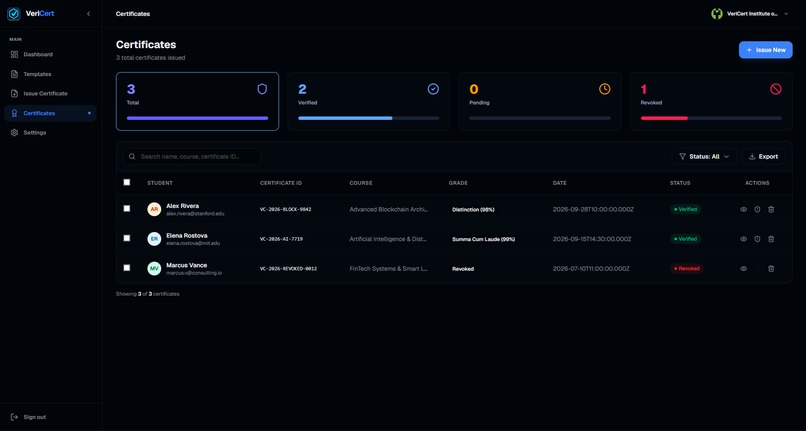Check the Elena Rostova row checkbox
The height and width of the screenshot is (431, 806).
(x=127, y=238)
